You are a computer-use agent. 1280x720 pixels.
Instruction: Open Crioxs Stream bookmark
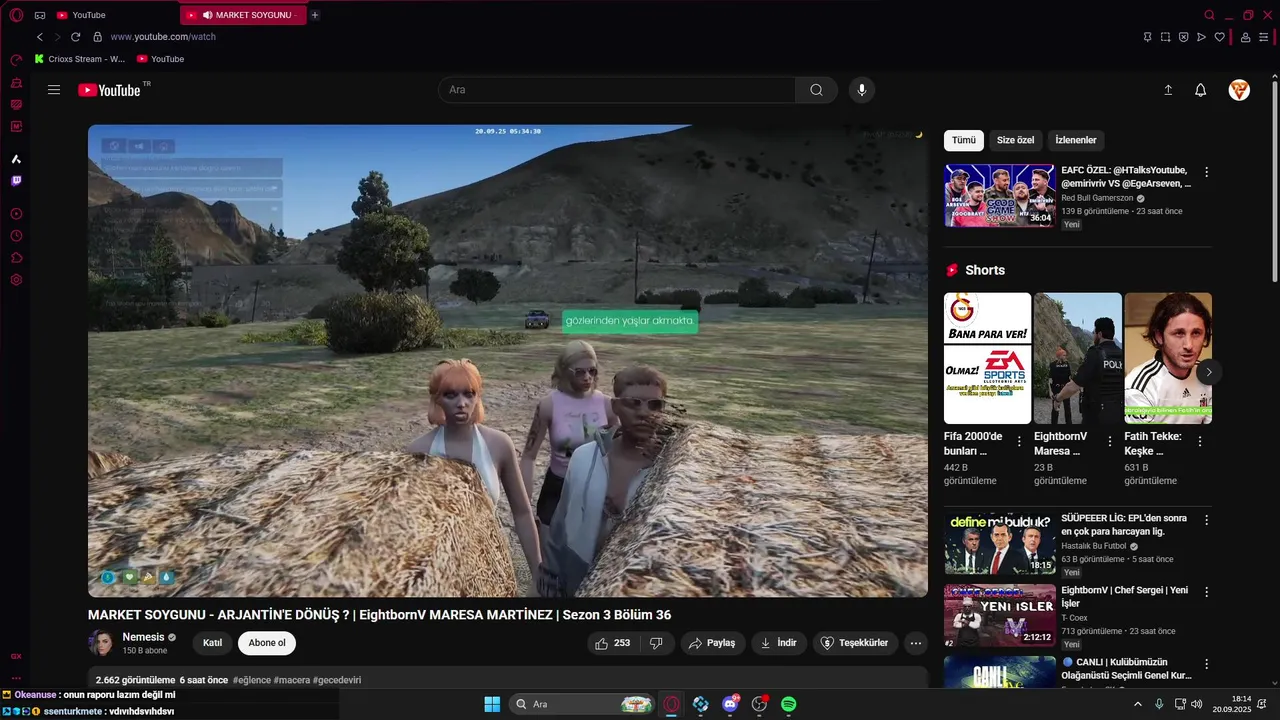80,59
